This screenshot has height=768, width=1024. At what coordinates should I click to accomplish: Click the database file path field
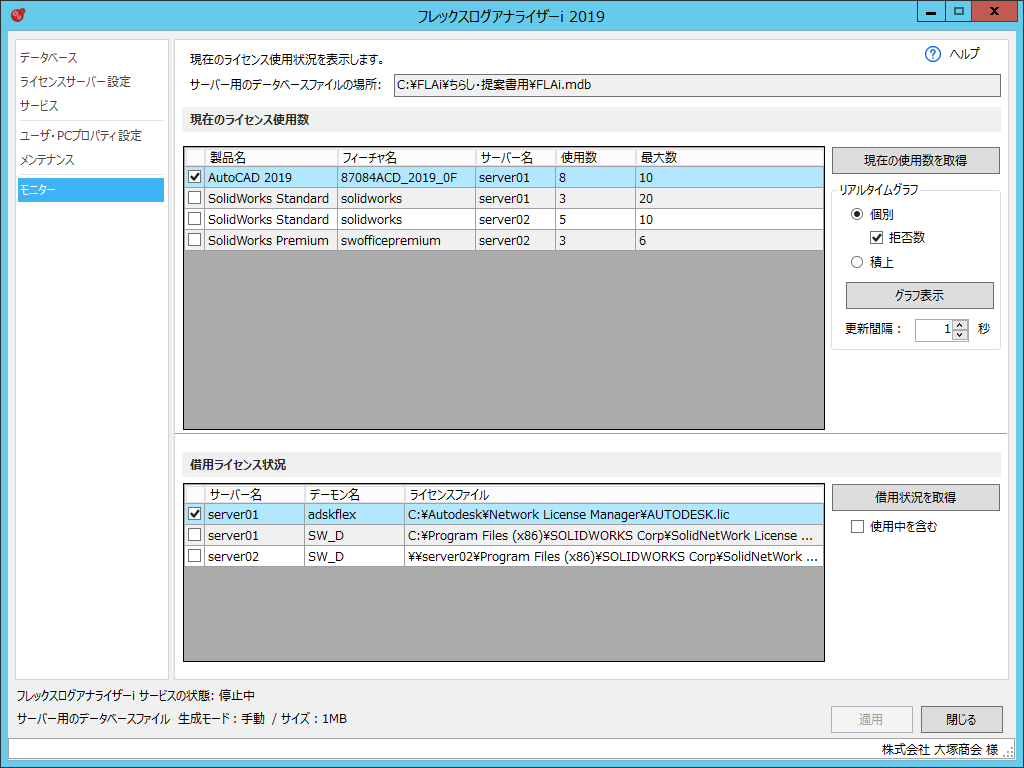(696, 86)
